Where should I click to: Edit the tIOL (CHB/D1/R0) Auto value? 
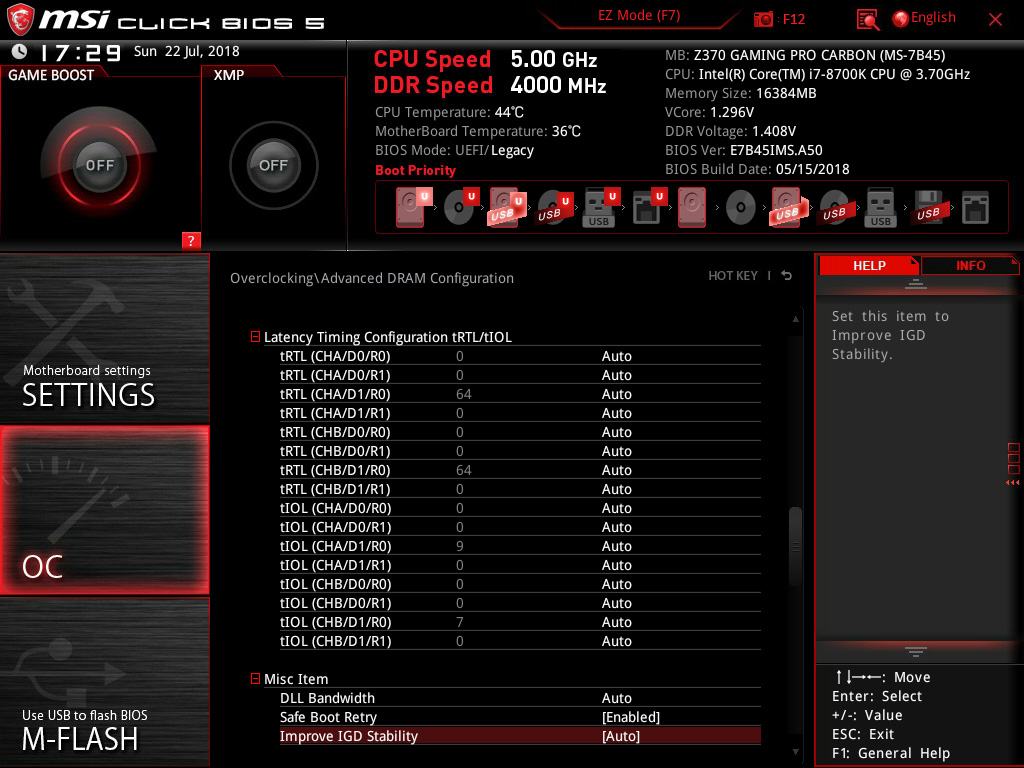point(616,622)
